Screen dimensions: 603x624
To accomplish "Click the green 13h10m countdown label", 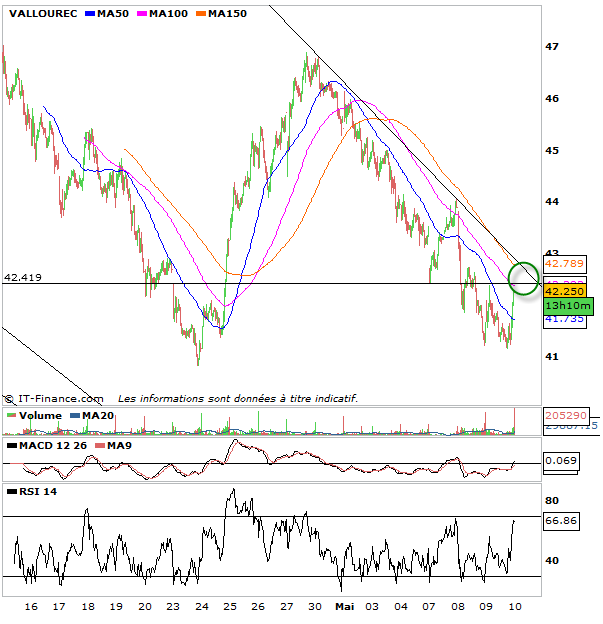I will point(568,305).
